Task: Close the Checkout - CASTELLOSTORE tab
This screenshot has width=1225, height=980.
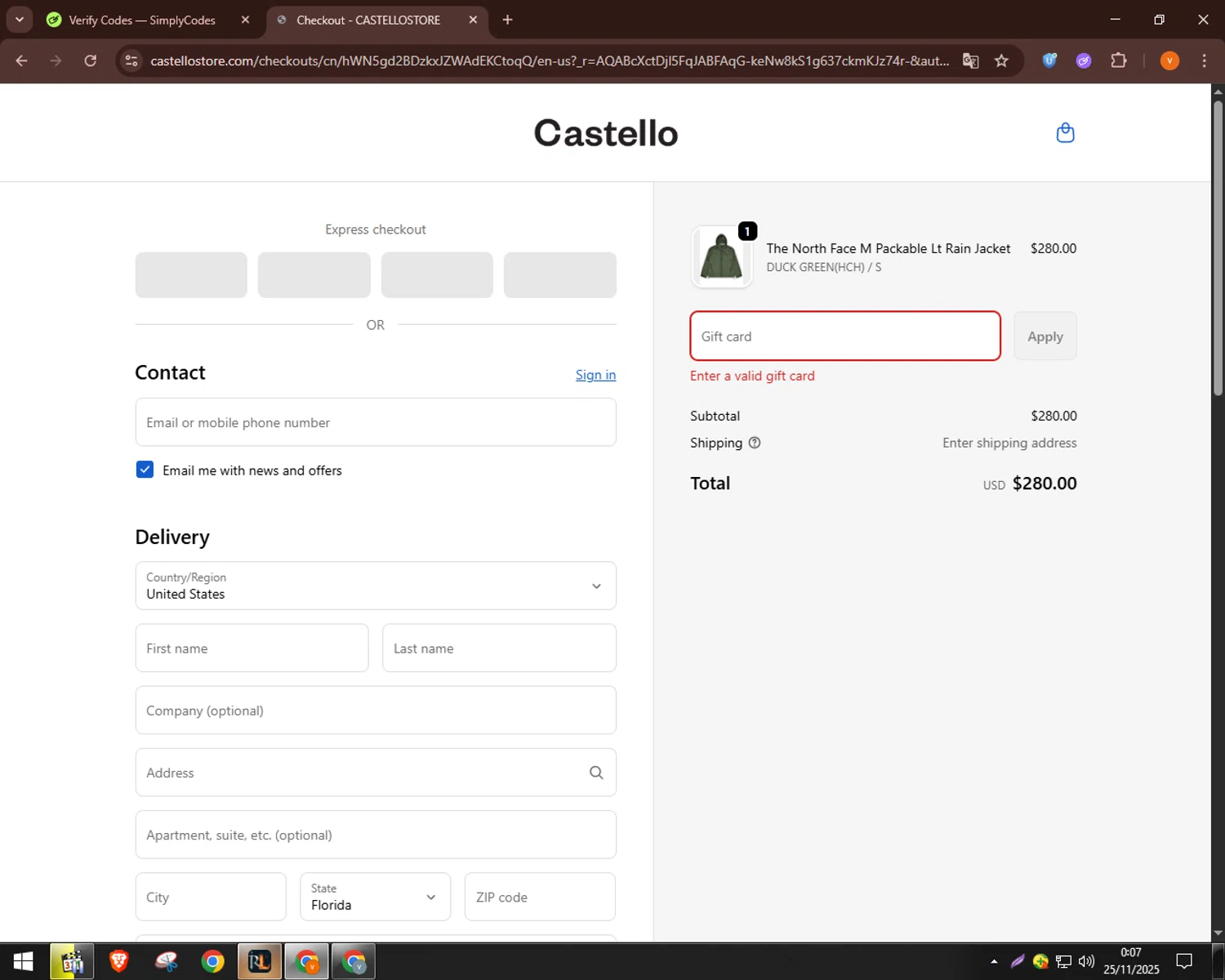Action: point(473,20)
